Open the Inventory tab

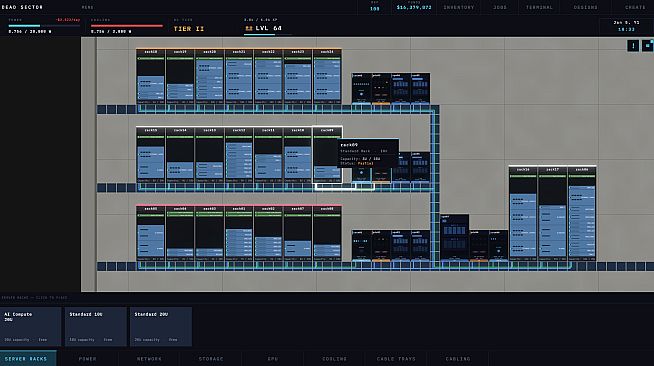(x=459, y=8)
